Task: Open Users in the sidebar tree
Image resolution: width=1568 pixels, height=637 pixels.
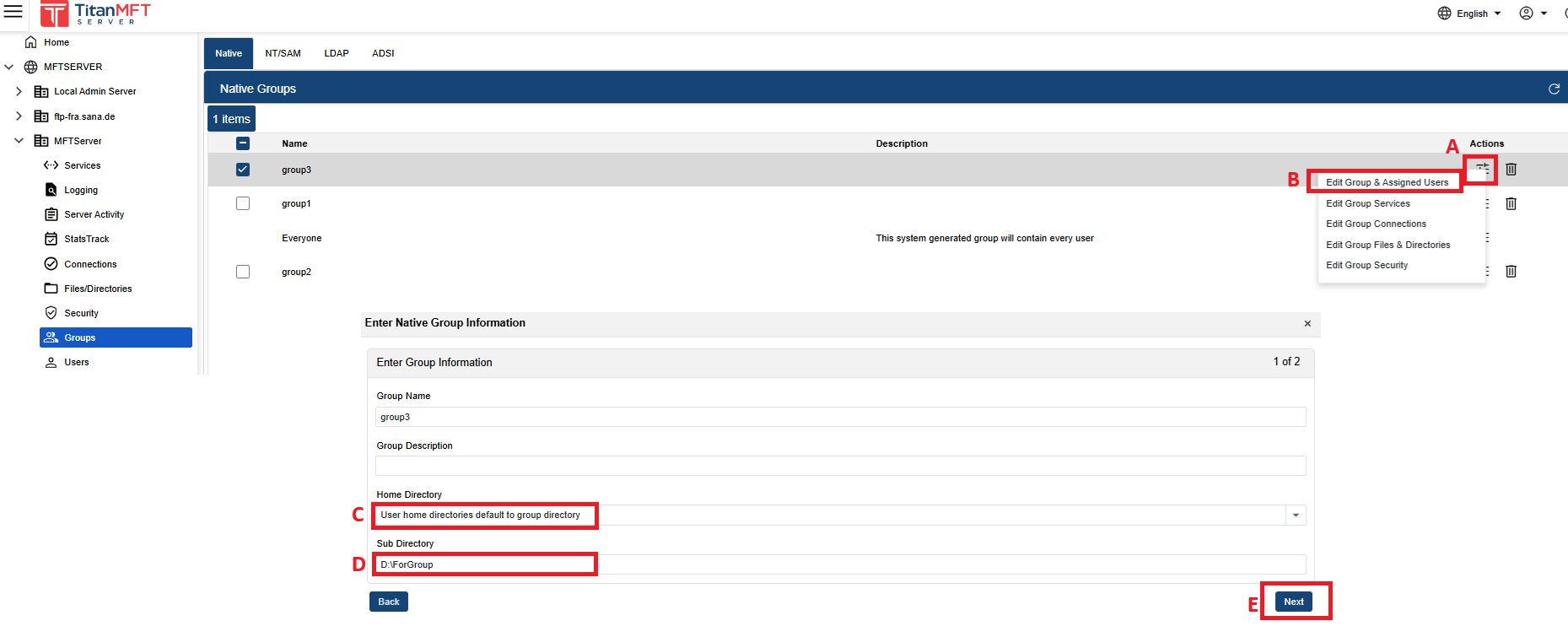Action: coord(76,362)
